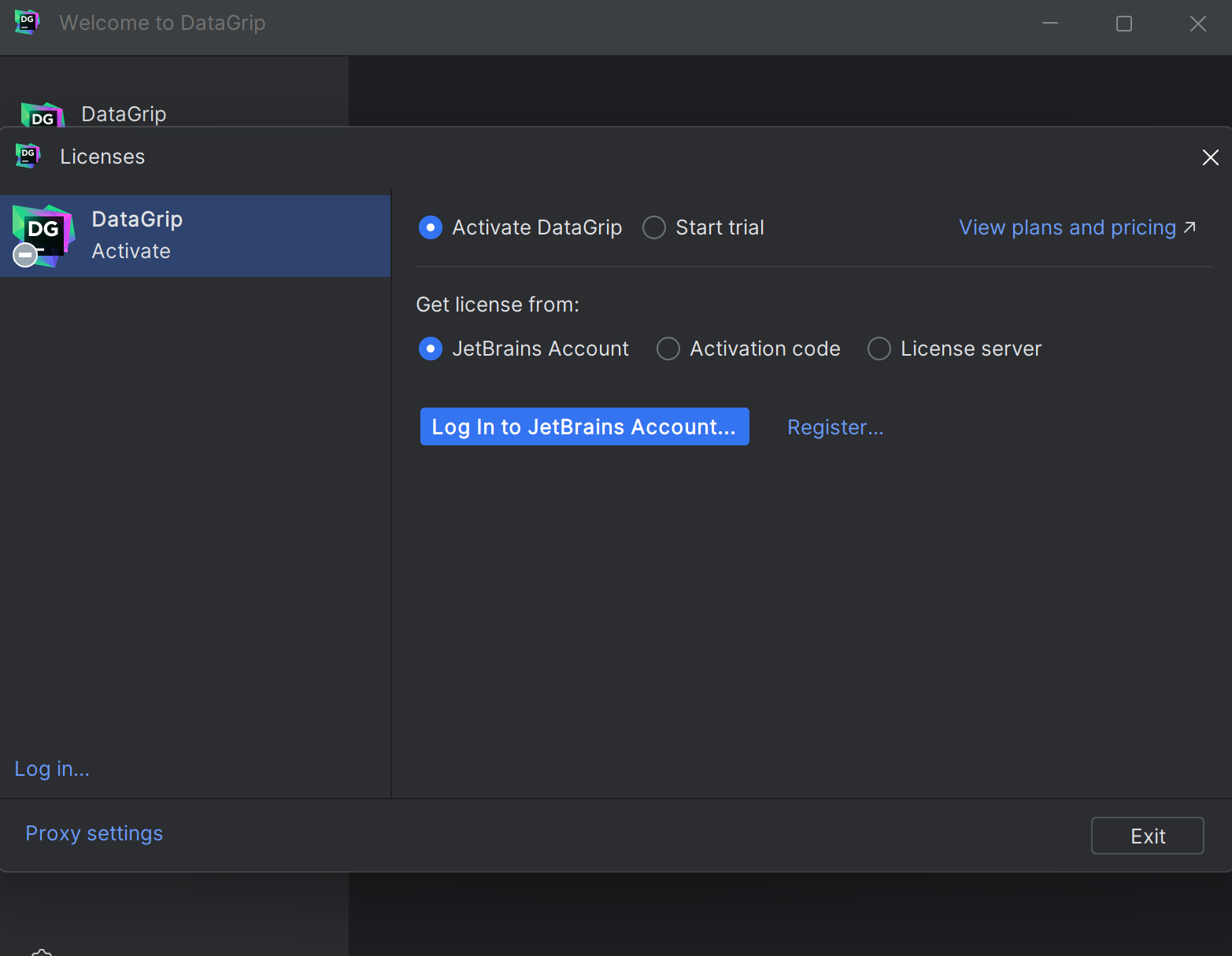
Task: Click the DataGrip product icon in license list
Action: click(43, 236)
